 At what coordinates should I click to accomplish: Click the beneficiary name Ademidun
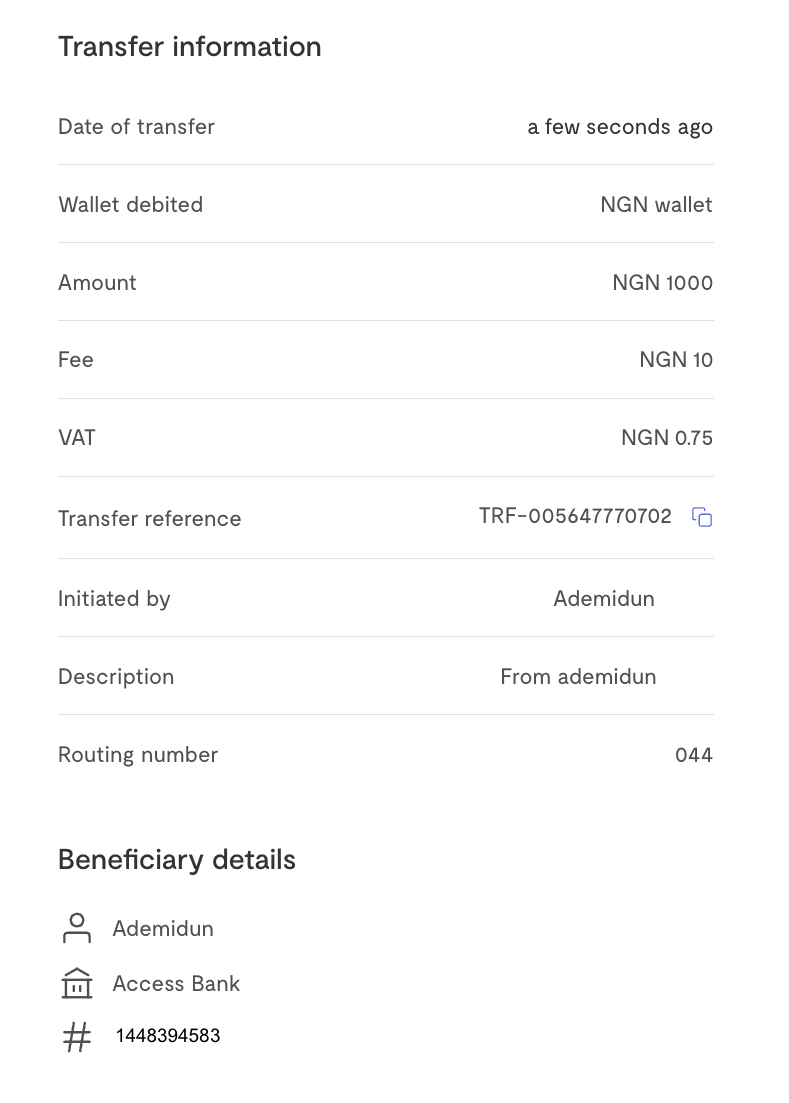(x=163, y=929)
